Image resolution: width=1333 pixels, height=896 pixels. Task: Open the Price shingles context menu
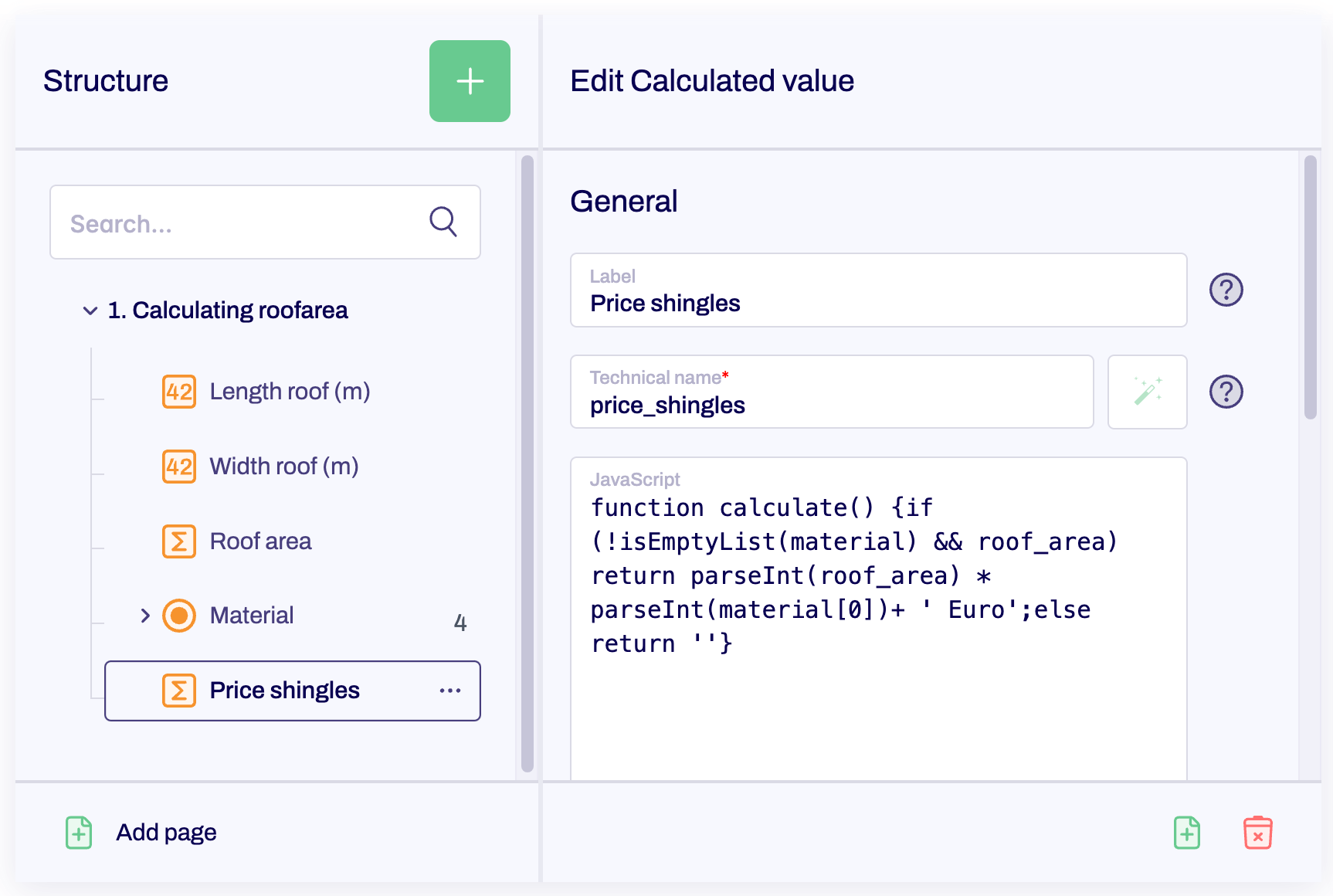450,691
